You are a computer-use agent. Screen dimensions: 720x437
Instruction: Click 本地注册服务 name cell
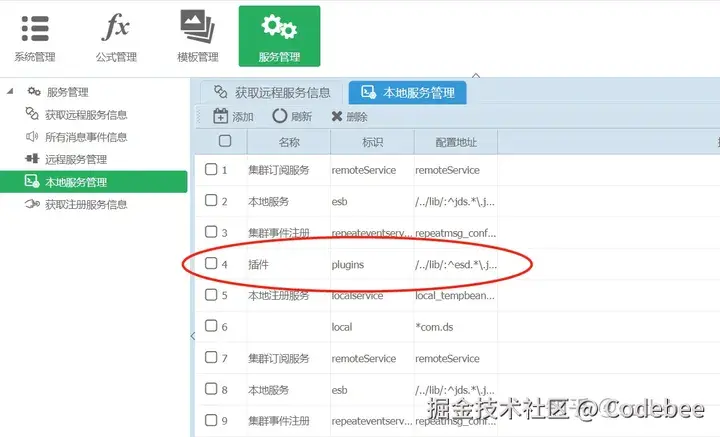[x=288, y=296]
